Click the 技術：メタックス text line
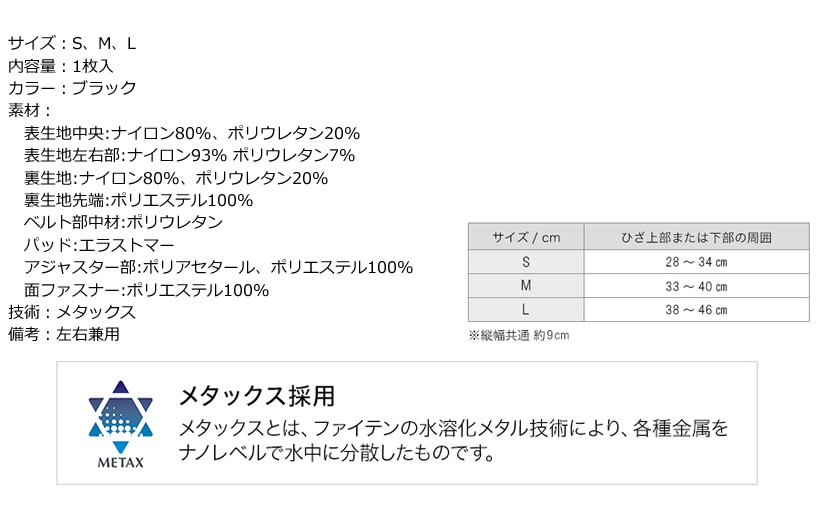Viewport: 816px width, 516px height. tap(72, 312)
